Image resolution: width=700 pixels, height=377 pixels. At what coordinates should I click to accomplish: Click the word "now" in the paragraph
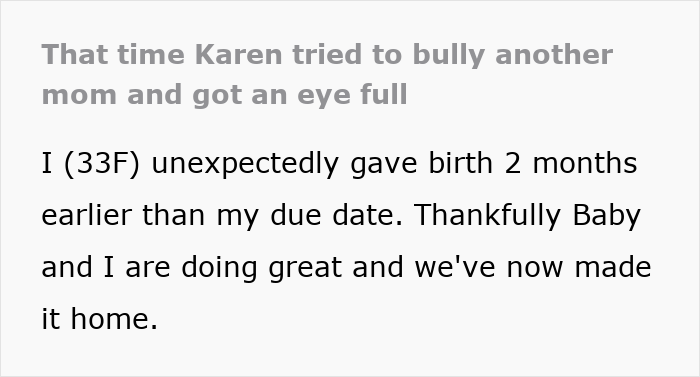(x=534, y=269)
